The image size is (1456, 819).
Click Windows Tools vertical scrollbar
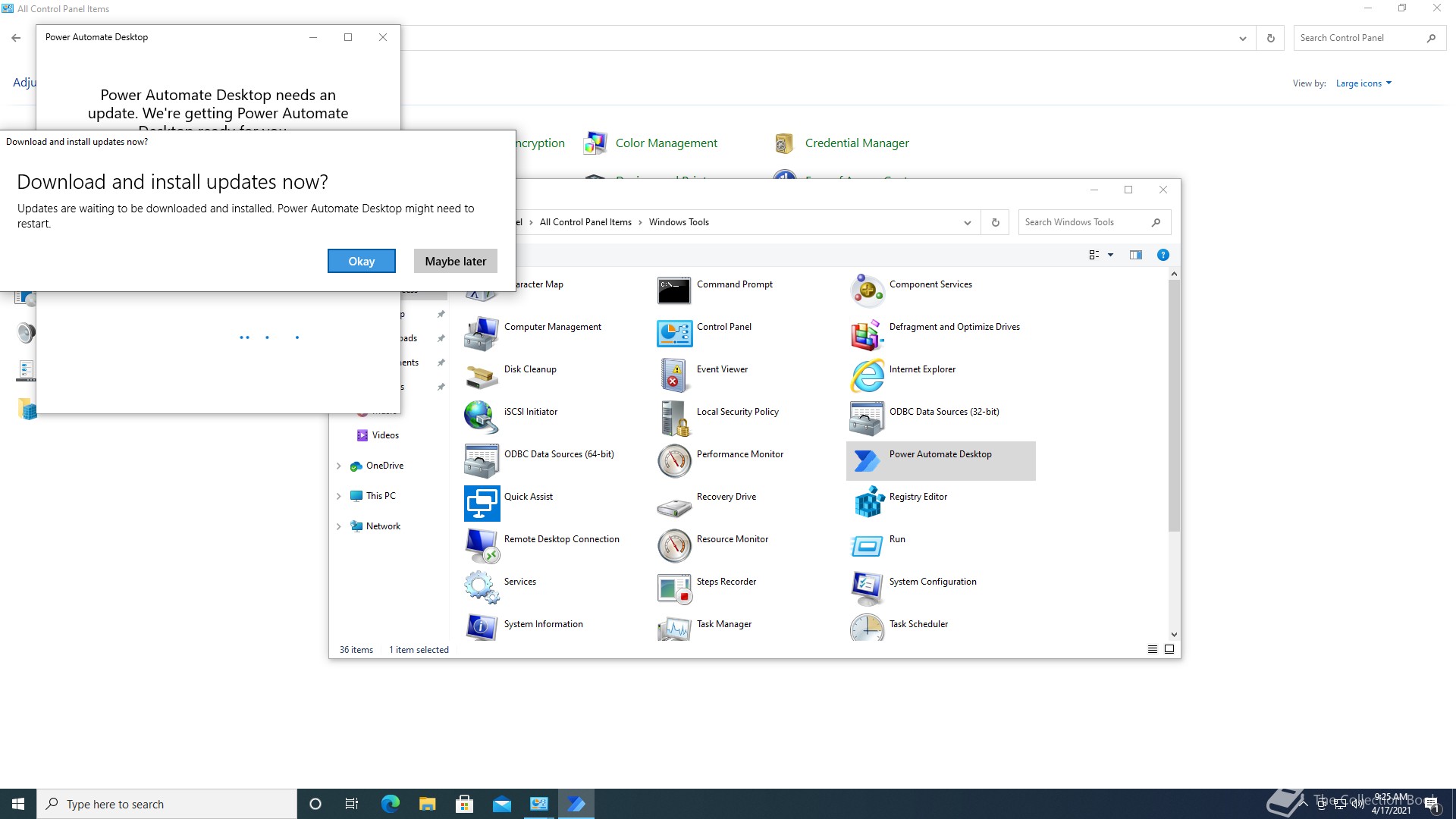coord(1174,406)
